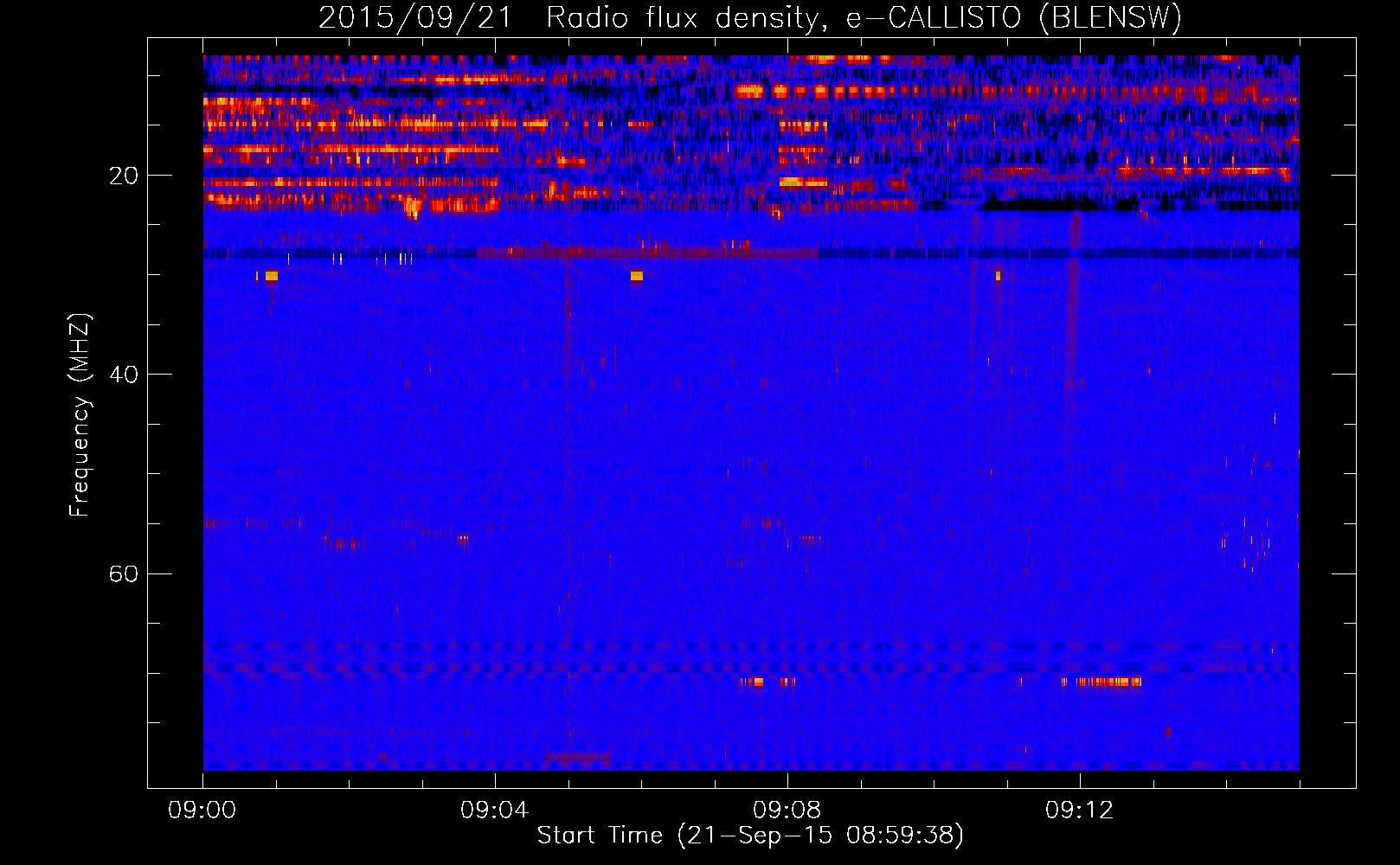Click the 'Start Time (21-Sep-15 08:59:38)' label
The width and height of the screenshot is (1400, 865).
click(750, 836)
